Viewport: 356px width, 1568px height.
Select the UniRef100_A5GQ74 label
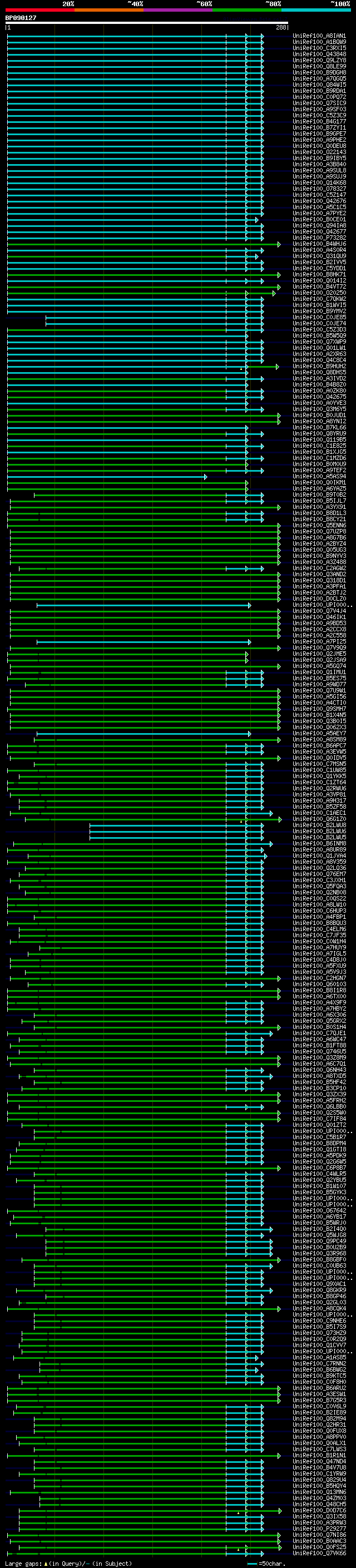point(319,666)
